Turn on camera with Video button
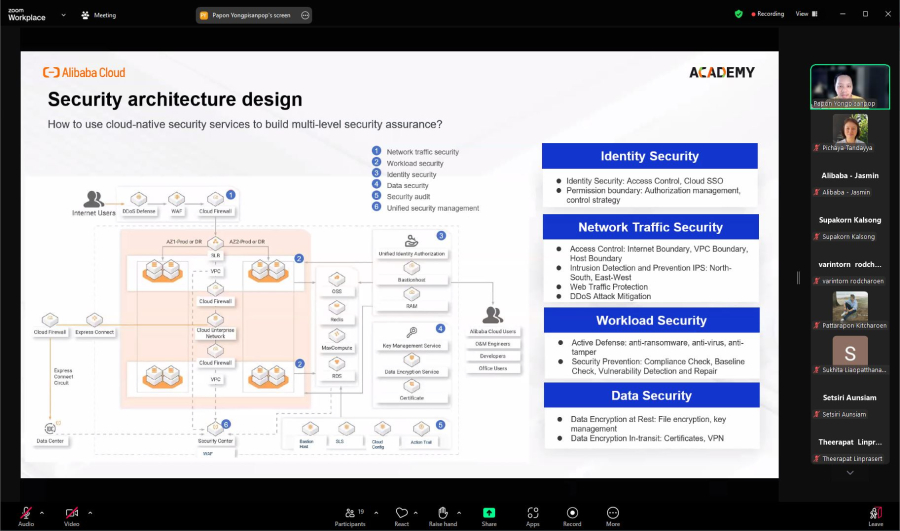 pos(71,513)
